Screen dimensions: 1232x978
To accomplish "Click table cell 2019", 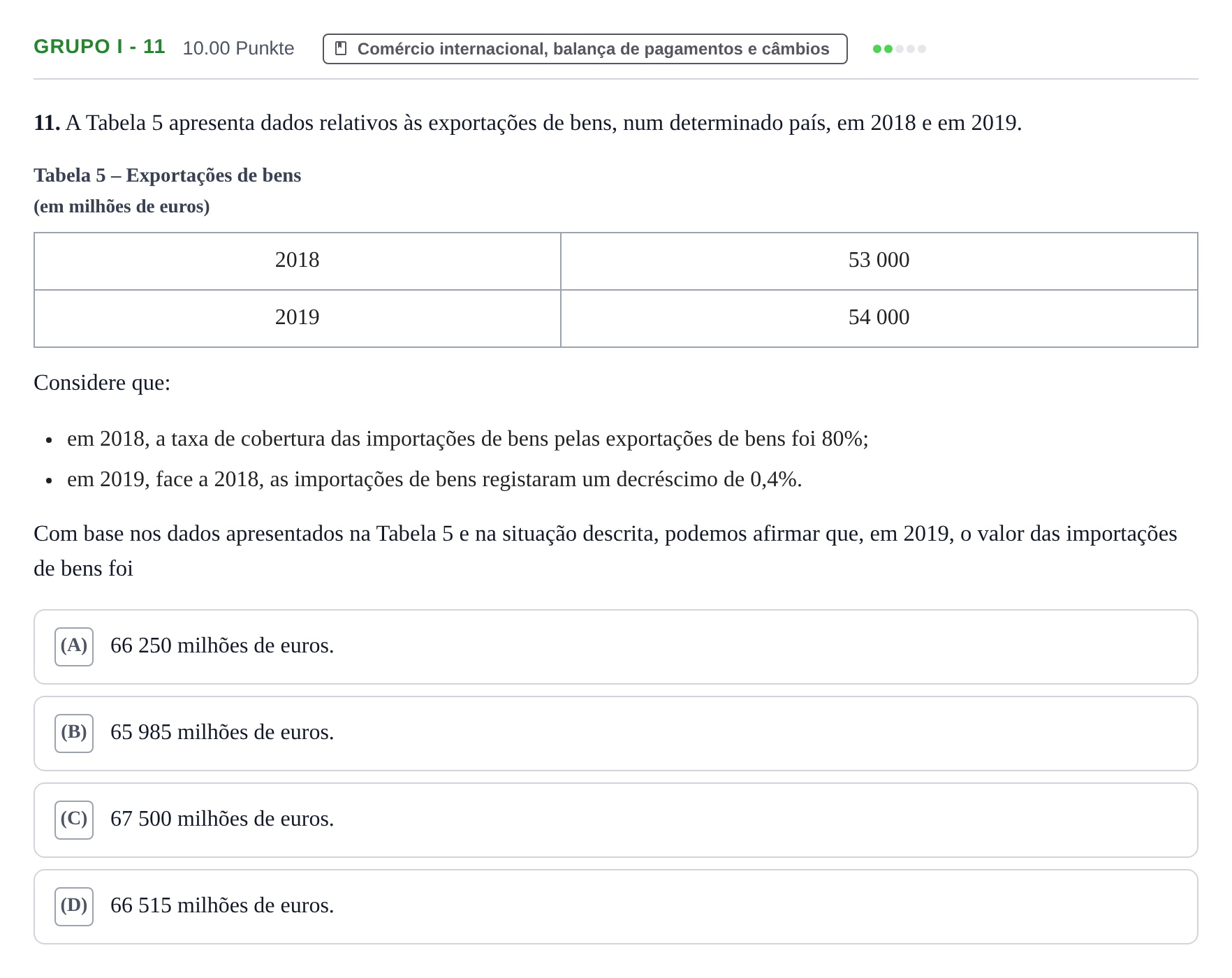I will (x=298, y=319).
